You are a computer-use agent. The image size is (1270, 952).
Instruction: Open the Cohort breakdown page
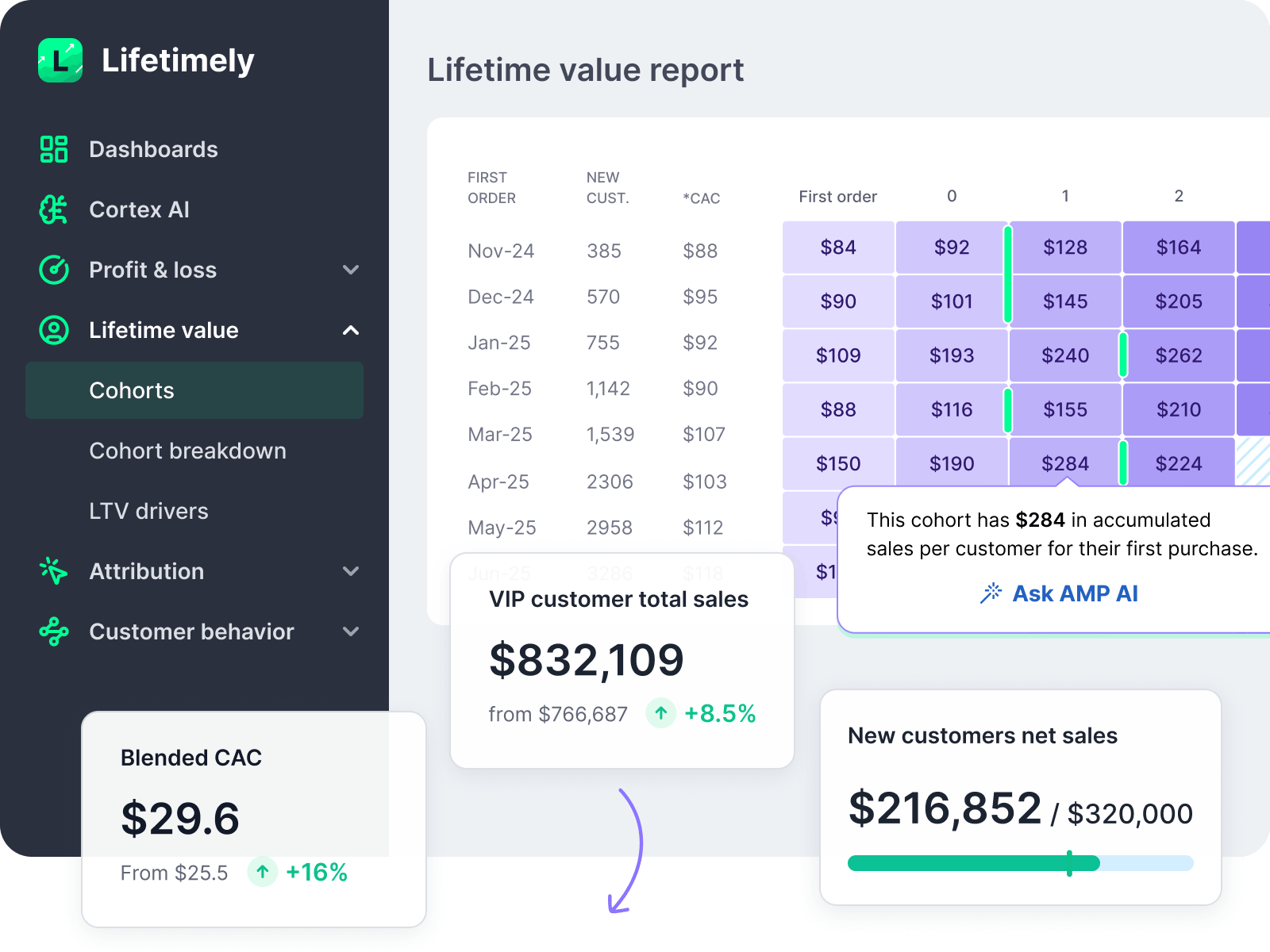pos(187,451)
